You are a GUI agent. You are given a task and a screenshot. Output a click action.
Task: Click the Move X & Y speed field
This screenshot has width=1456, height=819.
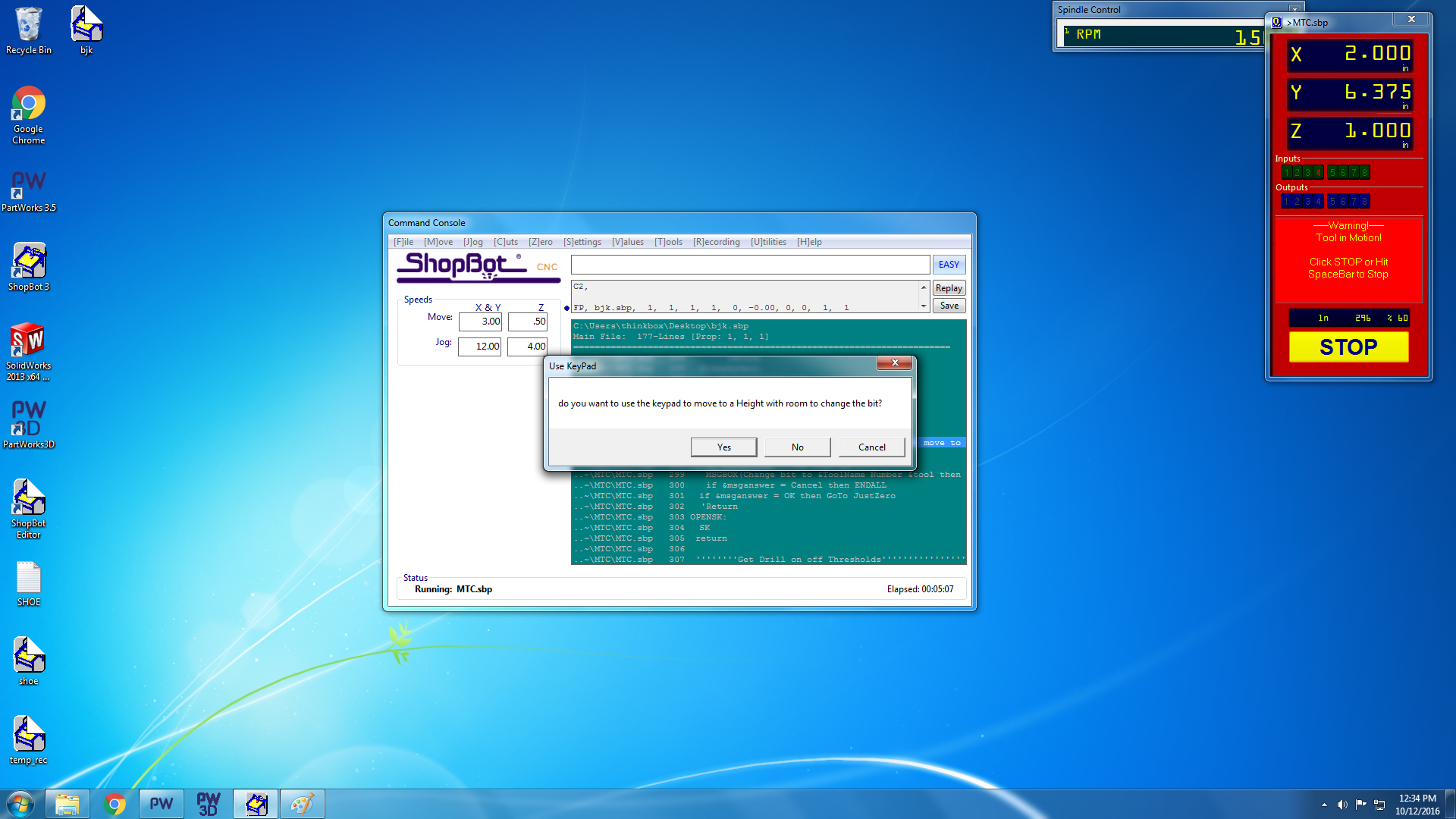(x=480, y=322)
